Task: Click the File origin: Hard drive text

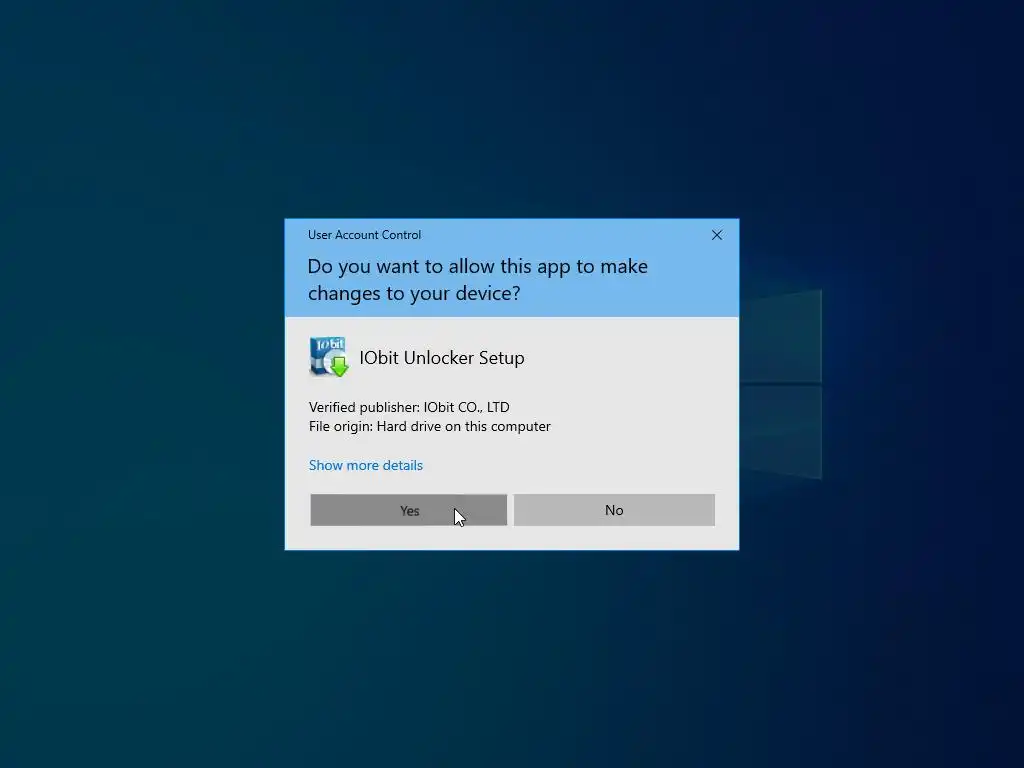Action: 430,426
